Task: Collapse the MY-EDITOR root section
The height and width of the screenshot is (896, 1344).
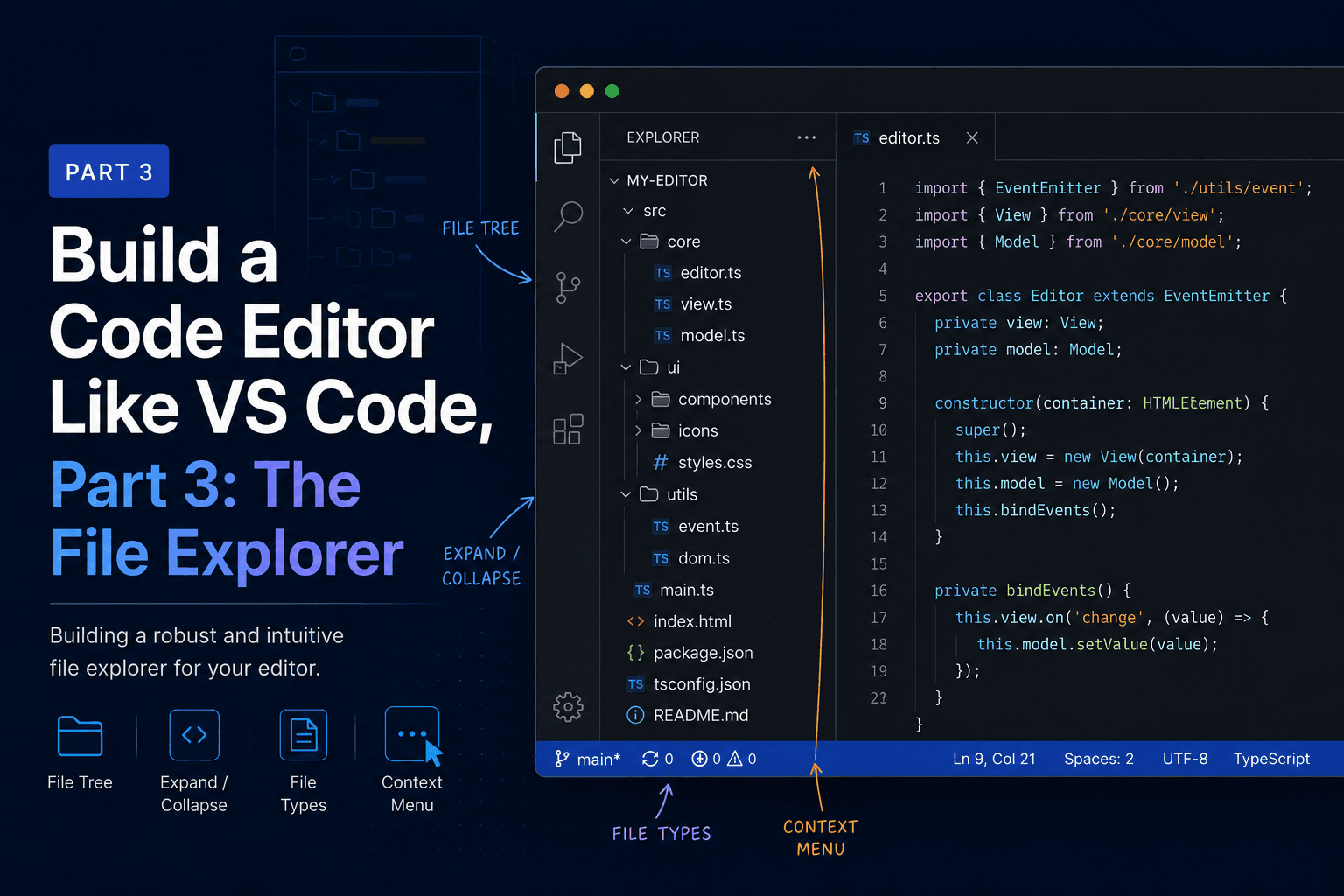Action: click(614, 180)
